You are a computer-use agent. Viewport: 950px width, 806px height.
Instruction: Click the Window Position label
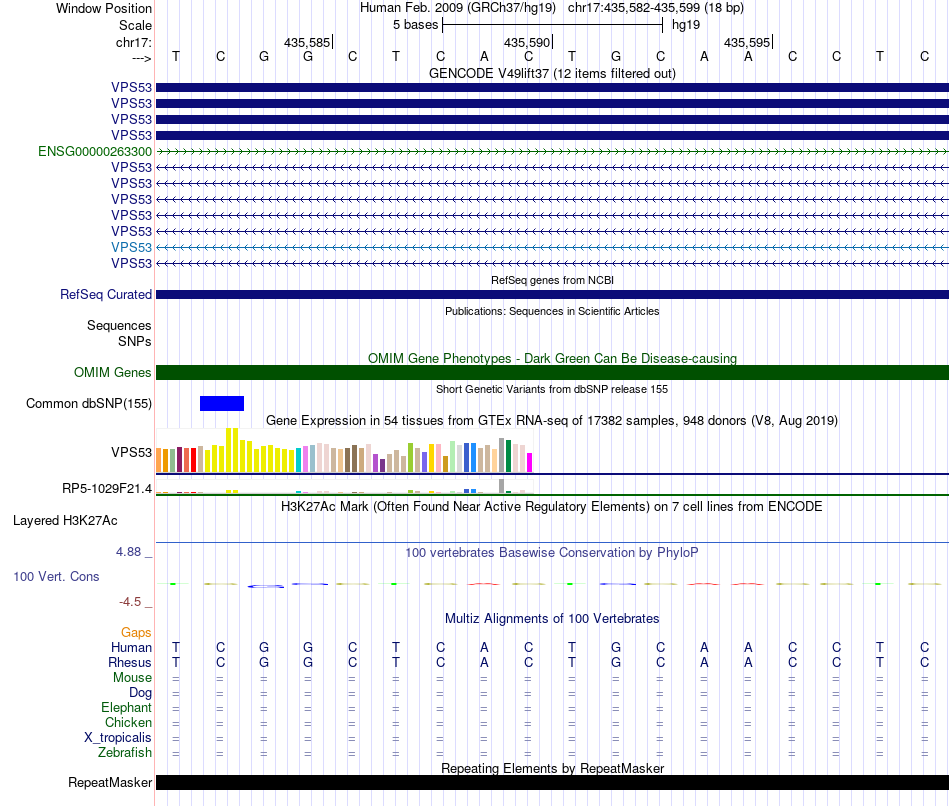[x=104, y=8]
